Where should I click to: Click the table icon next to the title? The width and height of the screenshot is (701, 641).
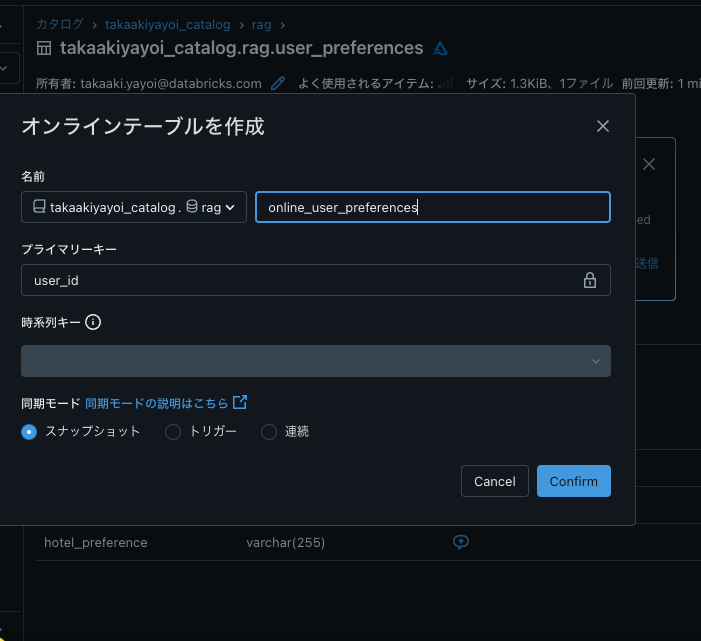click(x=44, y=48)
